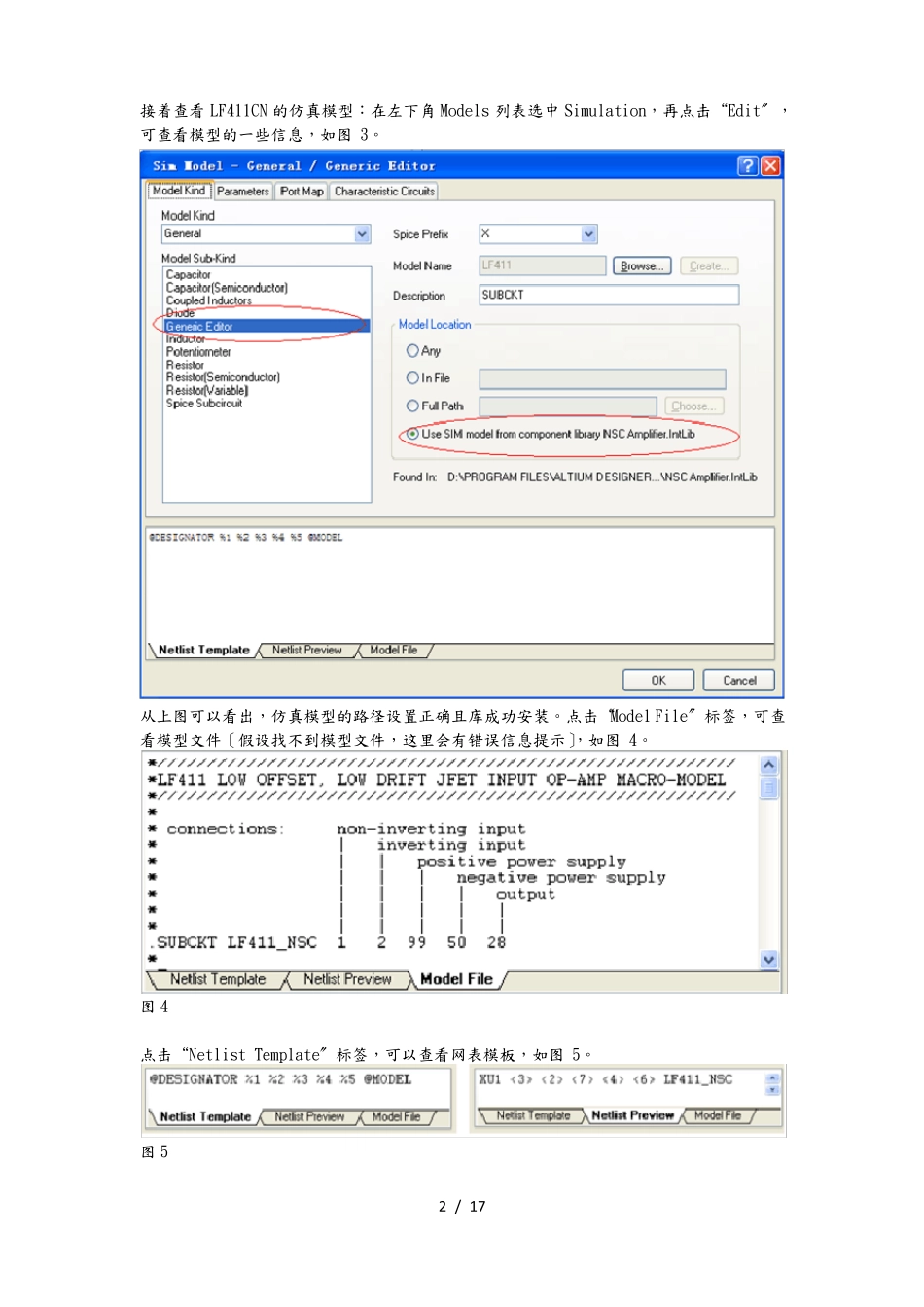Open Netlist Template tab in right figure 5 panel
This screenshot has height=1307, width=924.
[x=533, y=1116]
